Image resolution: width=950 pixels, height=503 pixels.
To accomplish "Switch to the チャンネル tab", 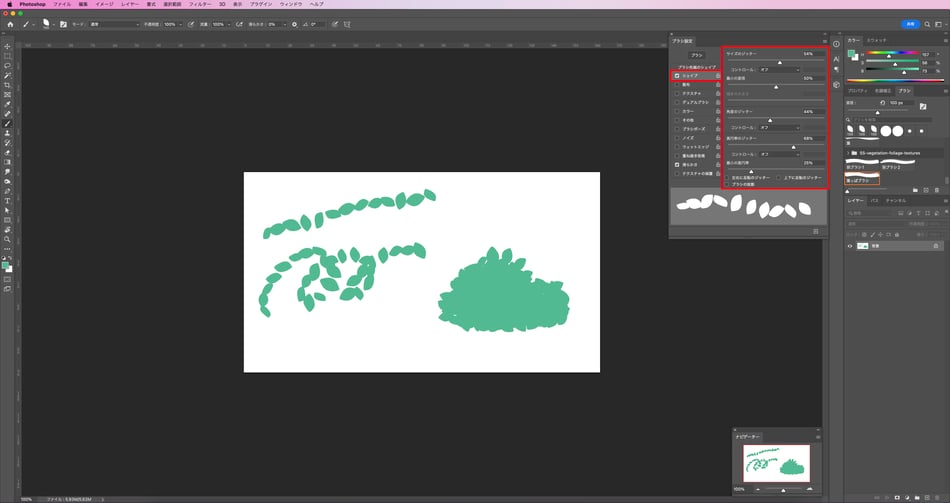I will click(895, 200).
